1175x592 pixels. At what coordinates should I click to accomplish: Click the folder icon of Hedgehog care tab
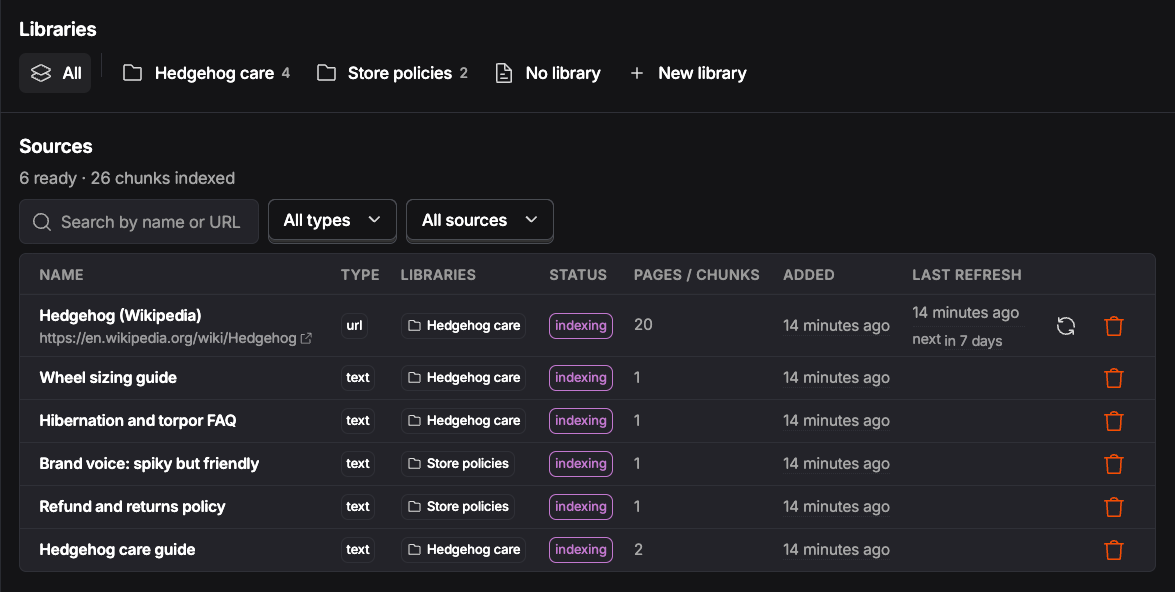point(133,73)
